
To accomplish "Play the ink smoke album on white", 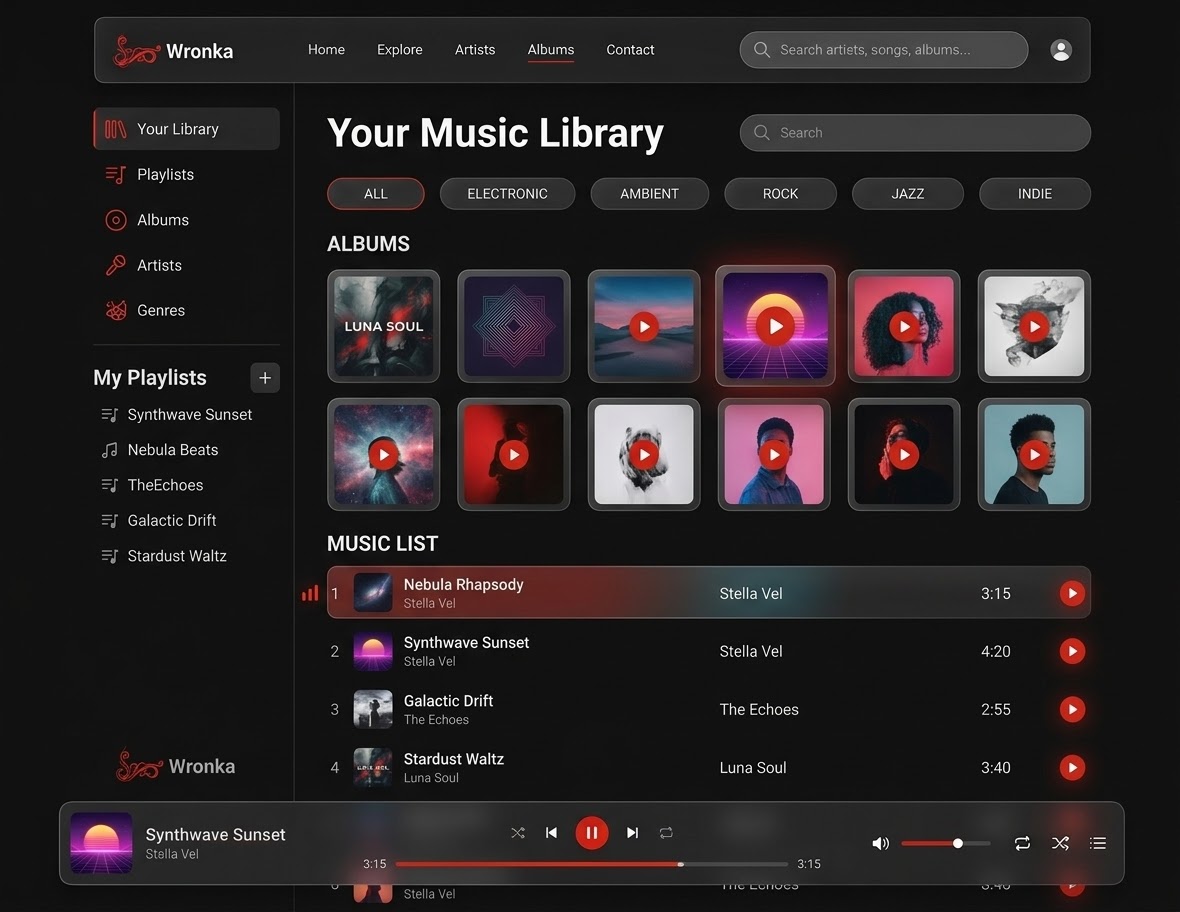I will [1035, 327].
